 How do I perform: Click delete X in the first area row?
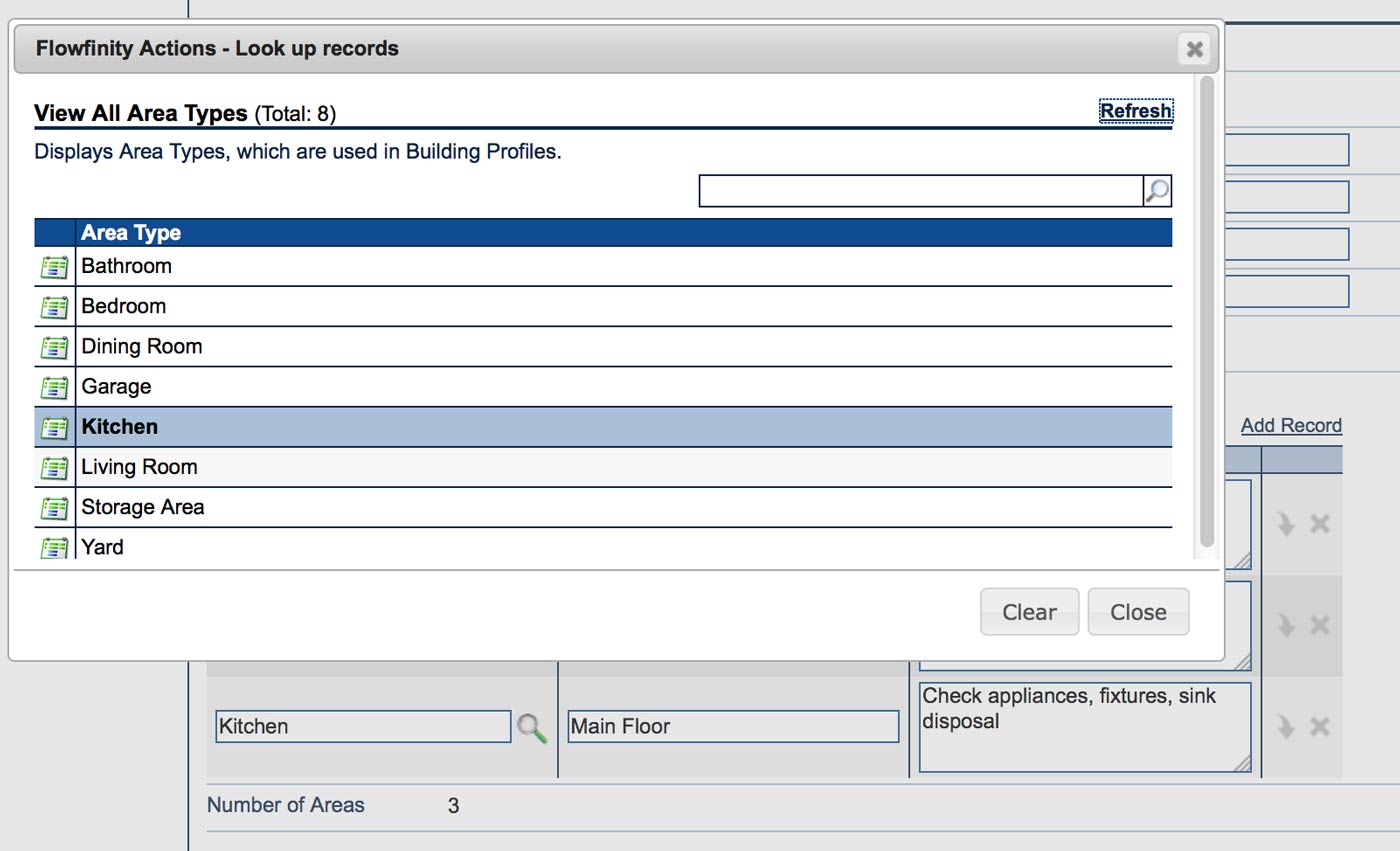tap(1320, 523)
